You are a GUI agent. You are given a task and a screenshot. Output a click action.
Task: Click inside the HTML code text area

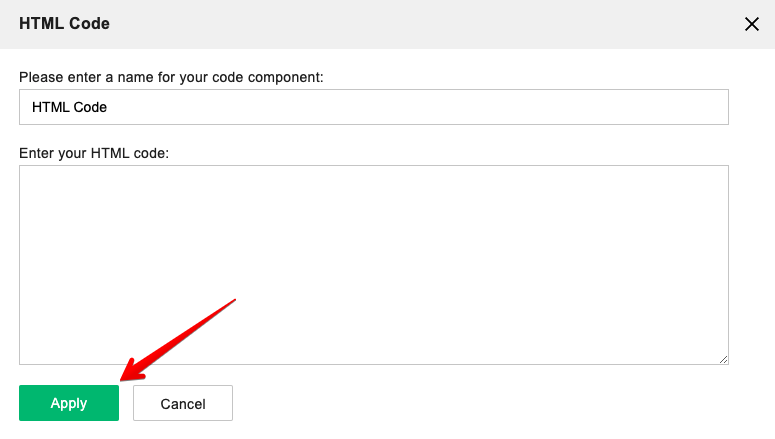click(x=373, y=264)
